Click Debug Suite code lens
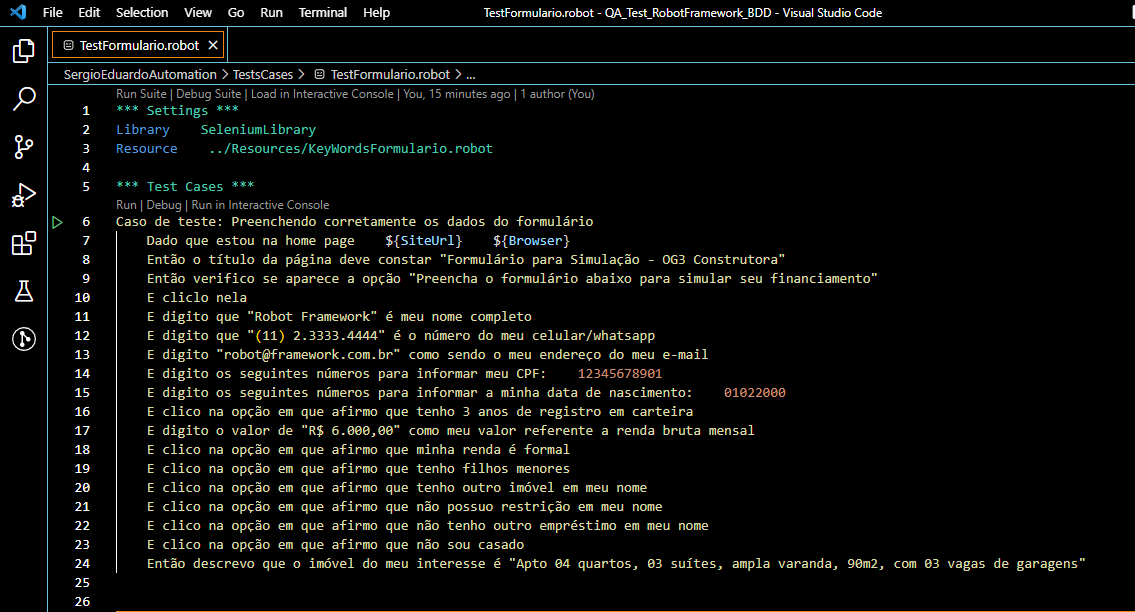 pyautogui.click(x=208, y=94)
